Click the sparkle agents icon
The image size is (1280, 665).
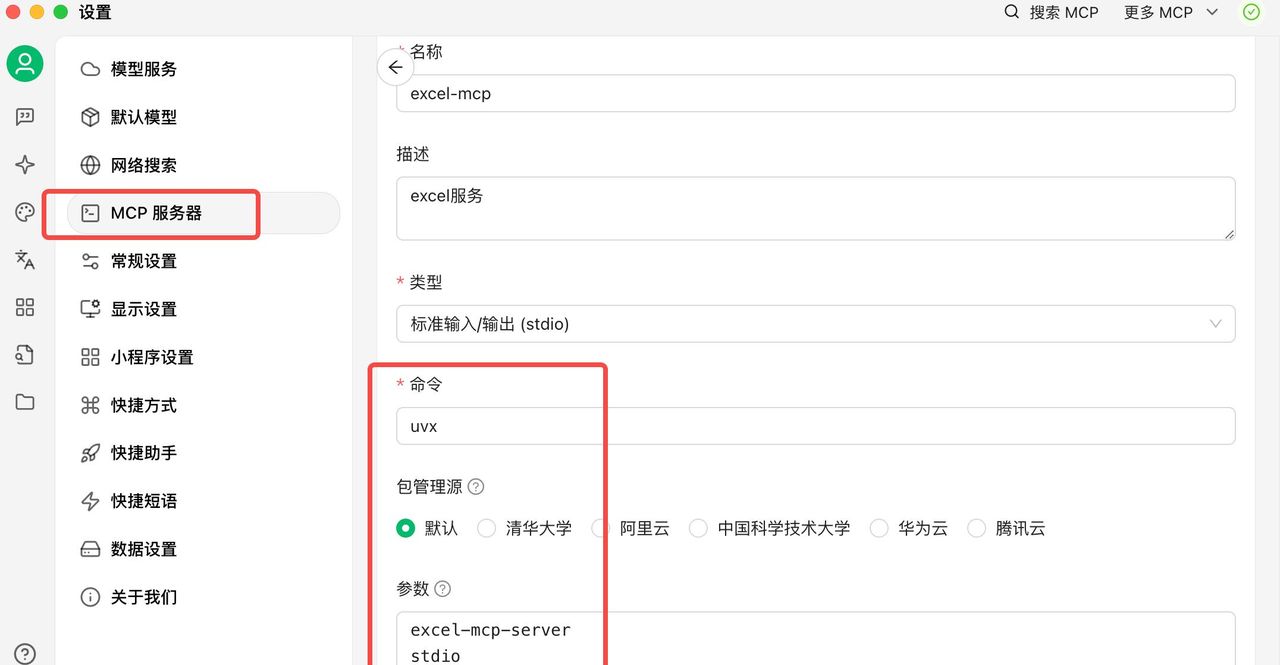pos(25,165)
